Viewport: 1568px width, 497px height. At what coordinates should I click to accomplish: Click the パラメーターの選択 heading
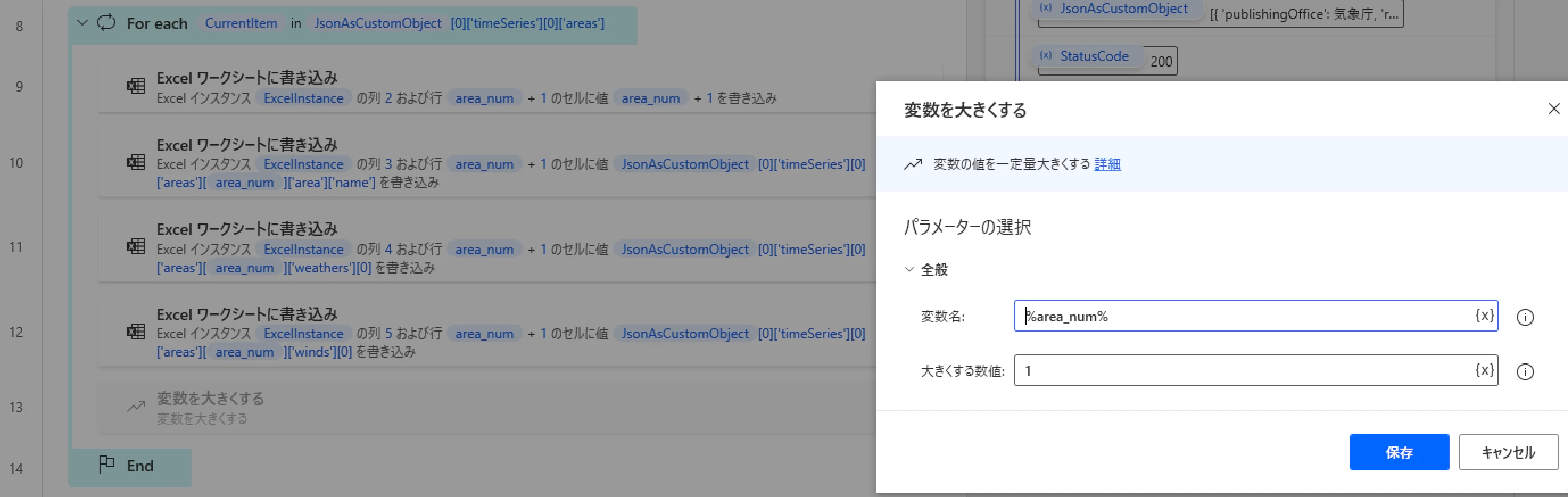click(x=967, y=227)
